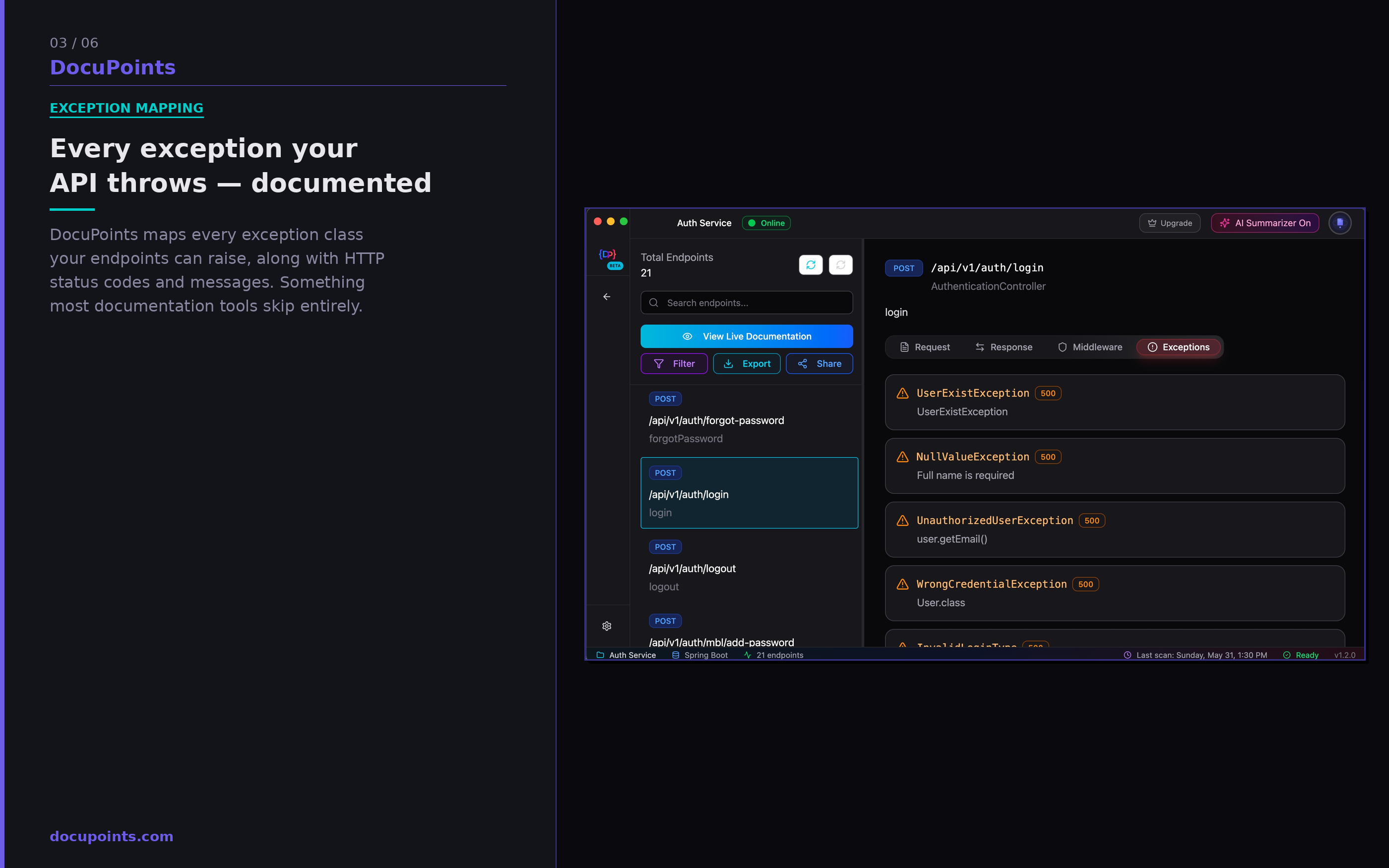Select the /api/v1/auth/login endpoint in list
The image size is (1389, 868).
[749, 493]
